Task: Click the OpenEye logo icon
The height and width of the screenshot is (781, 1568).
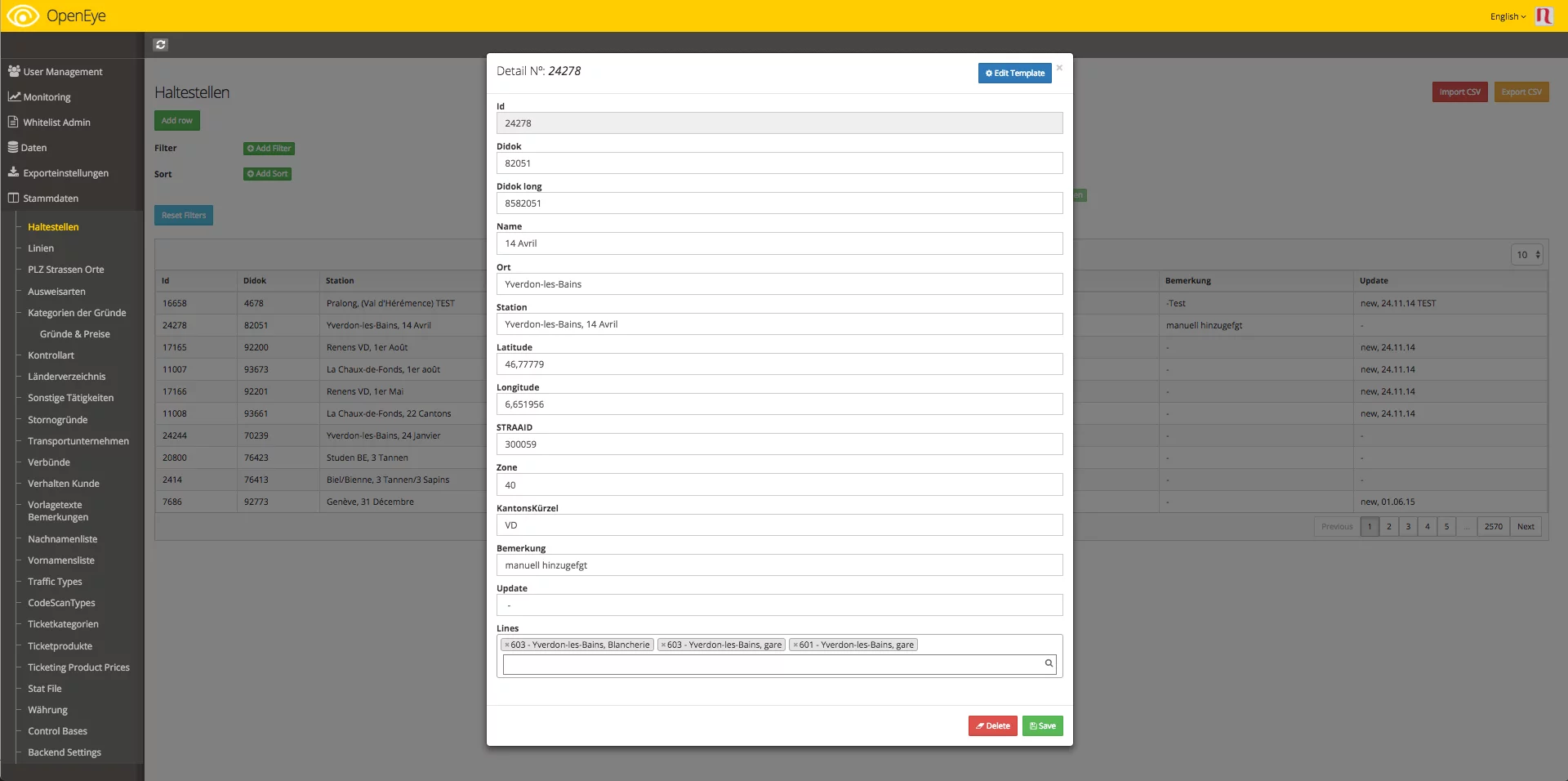Action: [x=23, y=16]
